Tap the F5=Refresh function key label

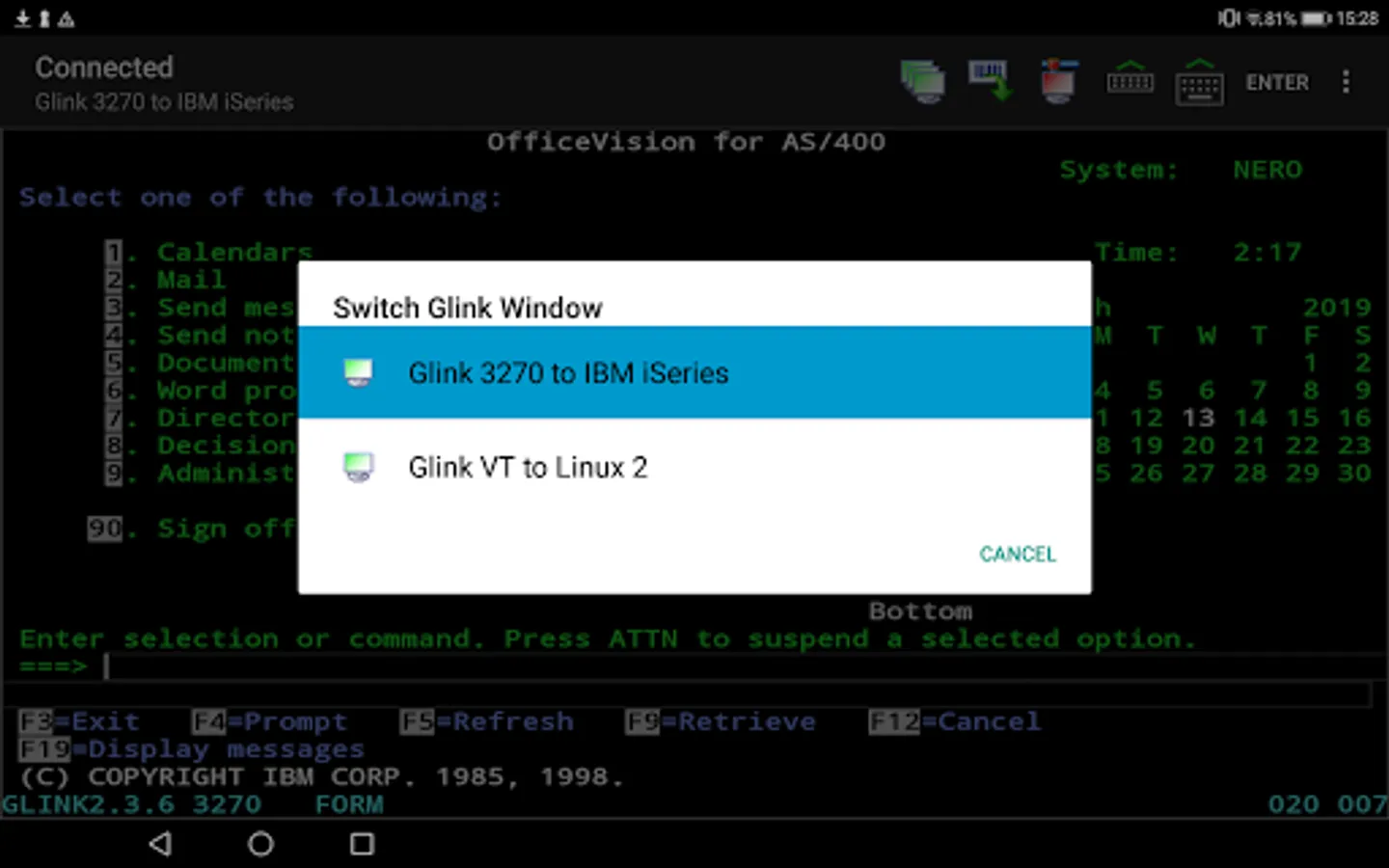[487, 721]
